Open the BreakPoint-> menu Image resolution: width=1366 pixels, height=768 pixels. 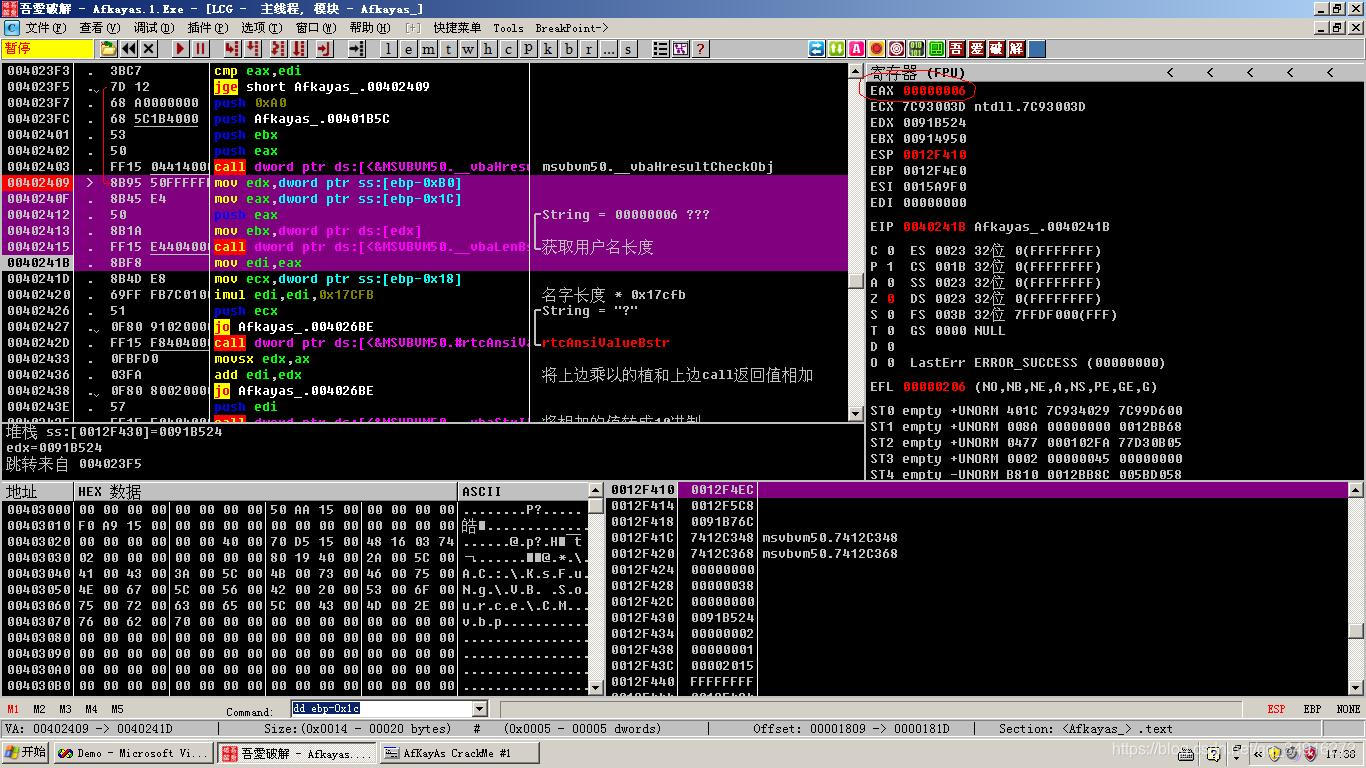[571, 28]
